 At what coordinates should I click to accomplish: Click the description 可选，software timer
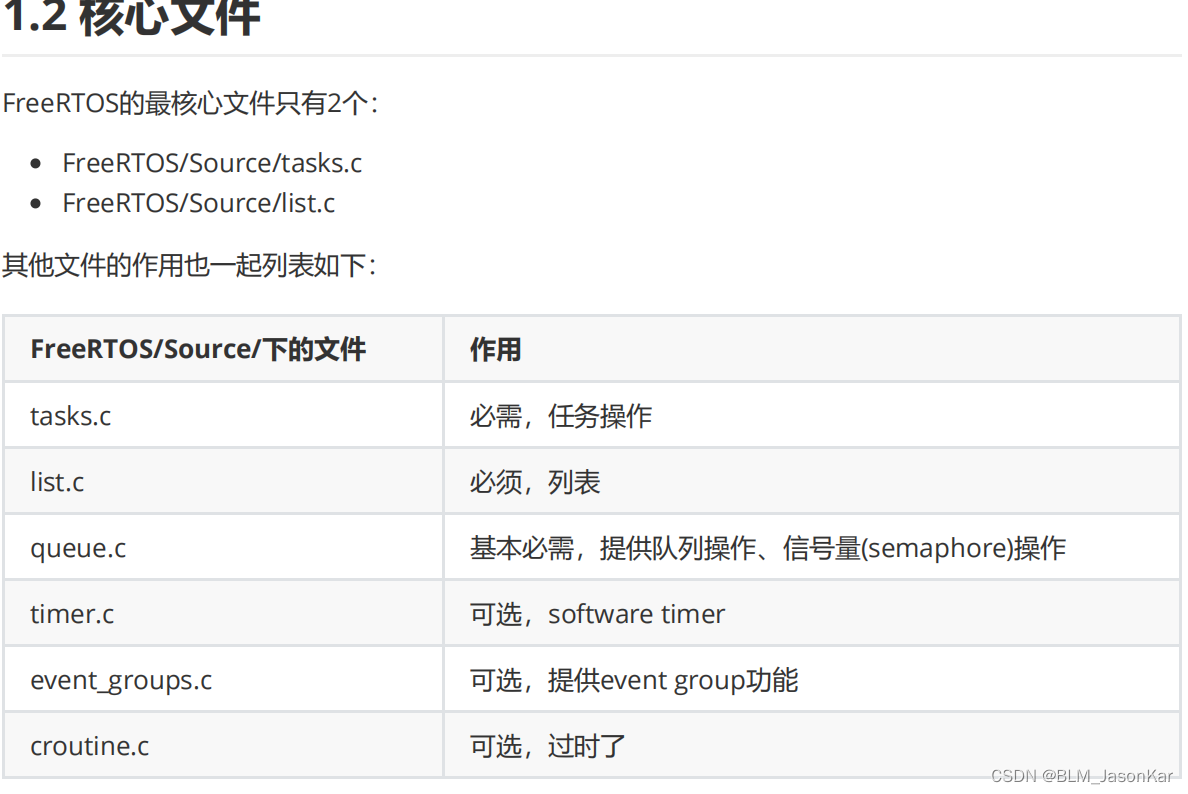coord(596,614)
